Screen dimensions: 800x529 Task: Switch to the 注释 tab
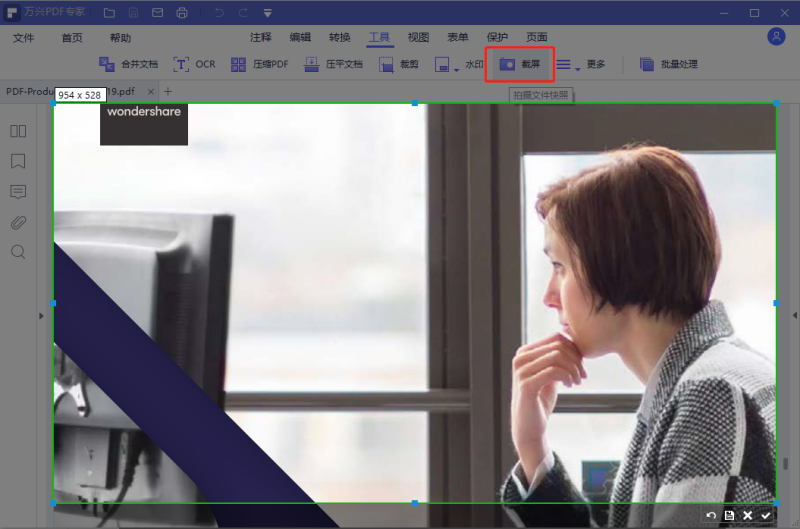point(261,37)
